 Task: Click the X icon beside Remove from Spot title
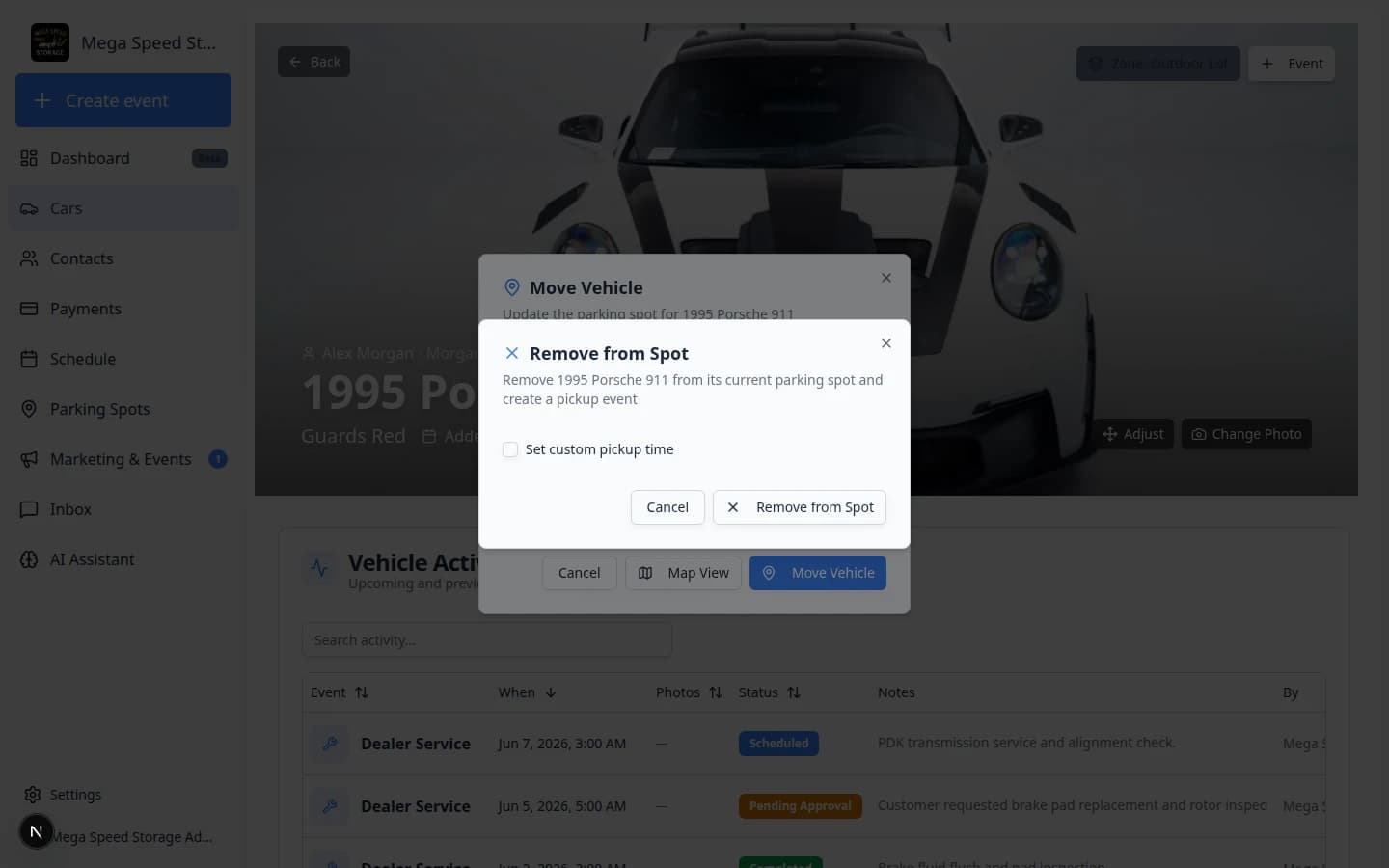pyautogui.click(x=512, y=353)
